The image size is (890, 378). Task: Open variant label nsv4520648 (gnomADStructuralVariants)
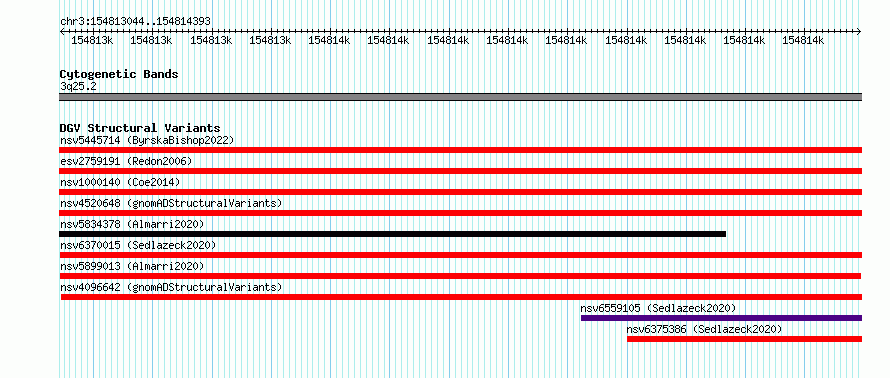pyautogui.click(x=171, y=203)
